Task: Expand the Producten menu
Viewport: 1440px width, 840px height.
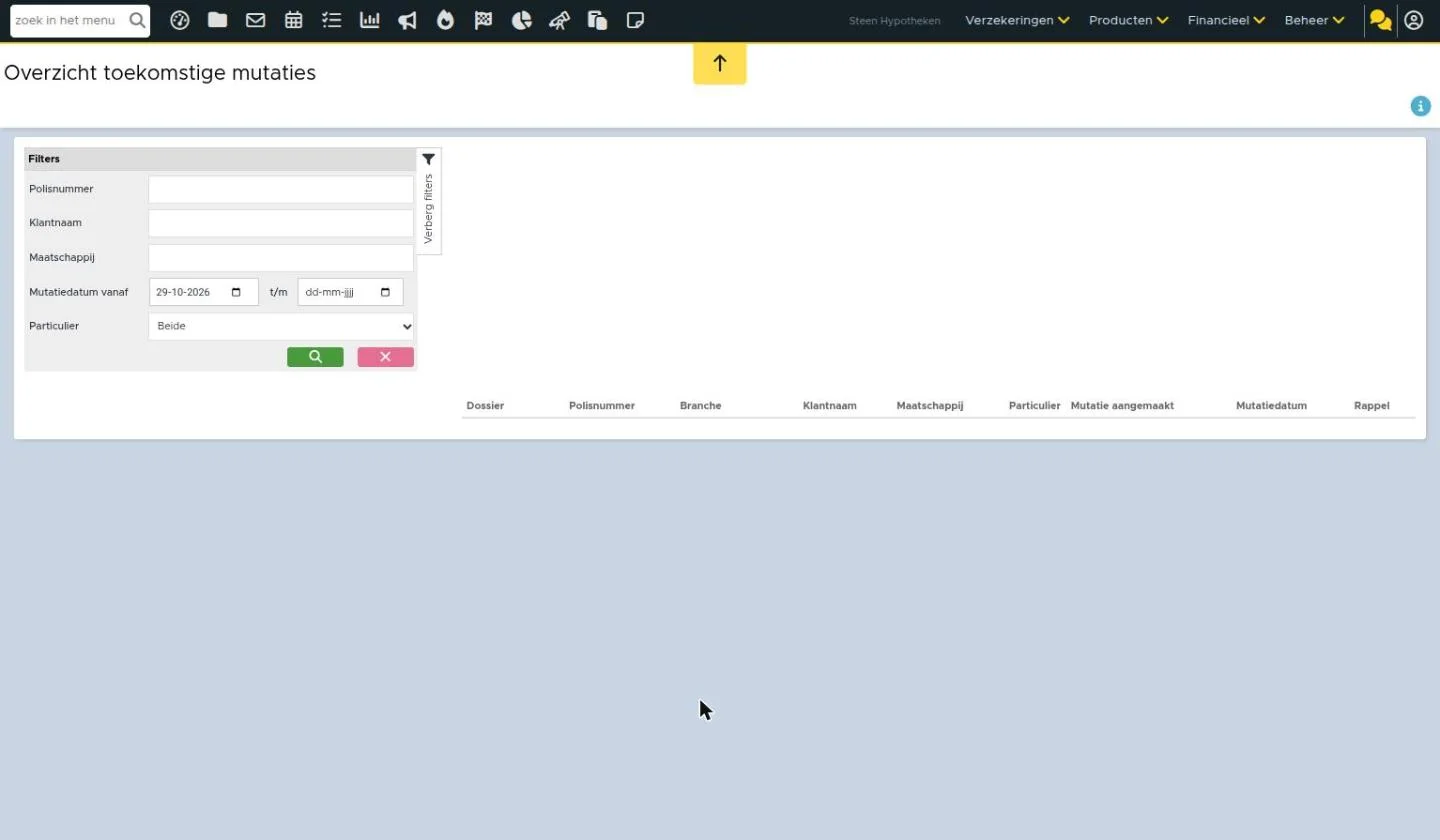Action: [x=1129, y=20]
